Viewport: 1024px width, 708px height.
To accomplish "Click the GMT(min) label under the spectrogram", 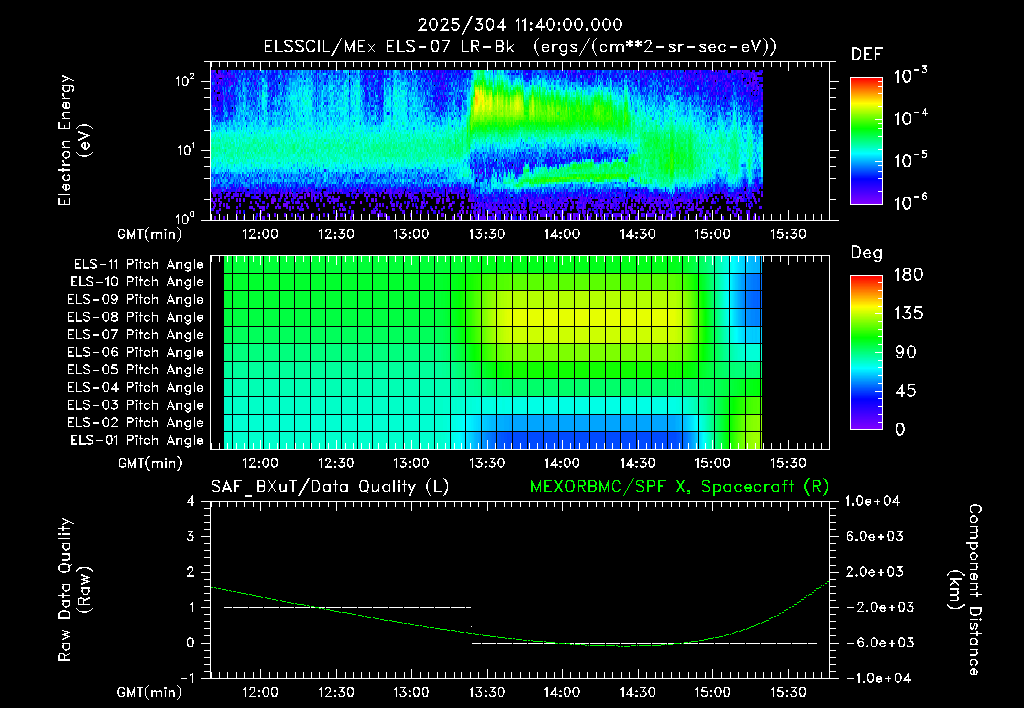I will coord(149,234).
